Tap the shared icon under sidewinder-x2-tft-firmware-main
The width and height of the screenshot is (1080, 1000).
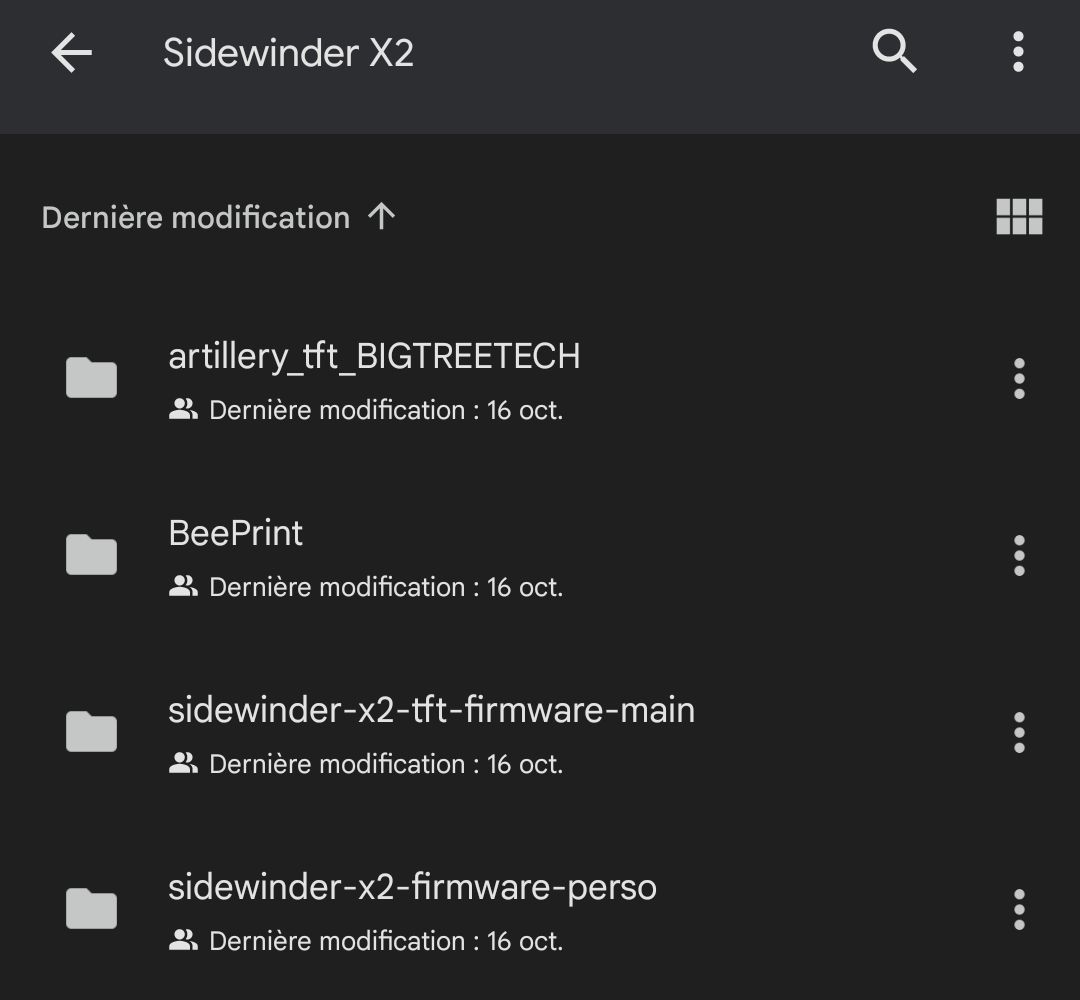click(183, 764)
